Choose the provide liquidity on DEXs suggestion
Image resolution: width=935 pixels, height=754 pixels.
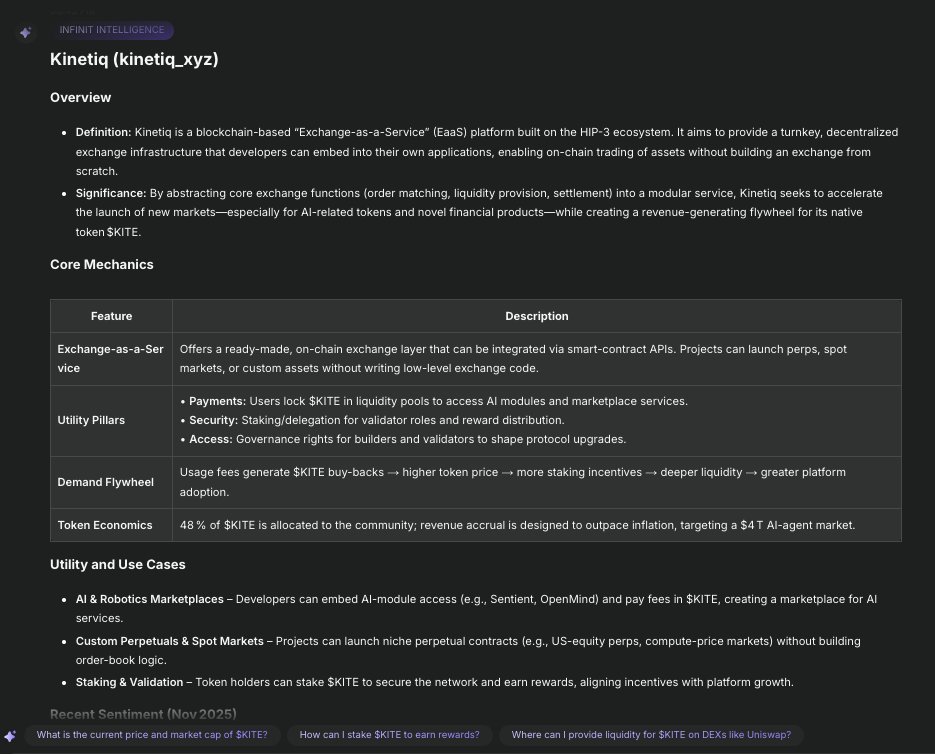click(651, 735)
